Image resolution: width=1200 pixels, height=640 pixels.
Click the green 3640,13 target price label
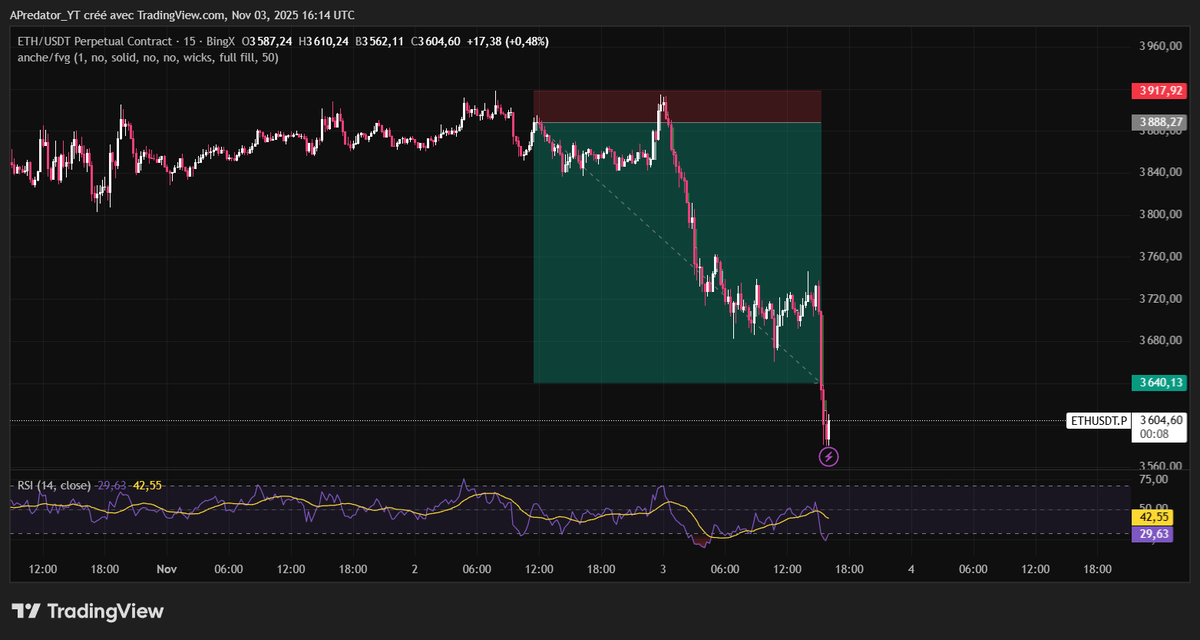point(1158,382)
